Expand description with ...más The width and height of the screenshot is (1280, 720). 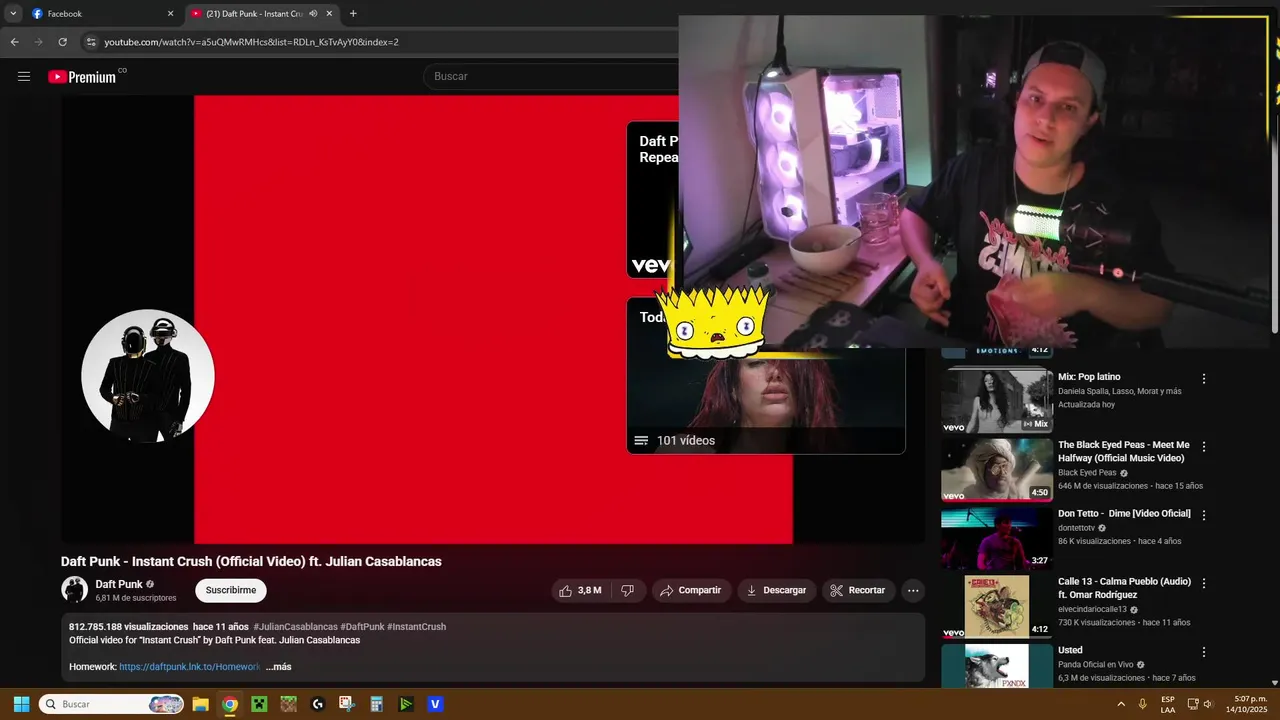coord(278,667)
